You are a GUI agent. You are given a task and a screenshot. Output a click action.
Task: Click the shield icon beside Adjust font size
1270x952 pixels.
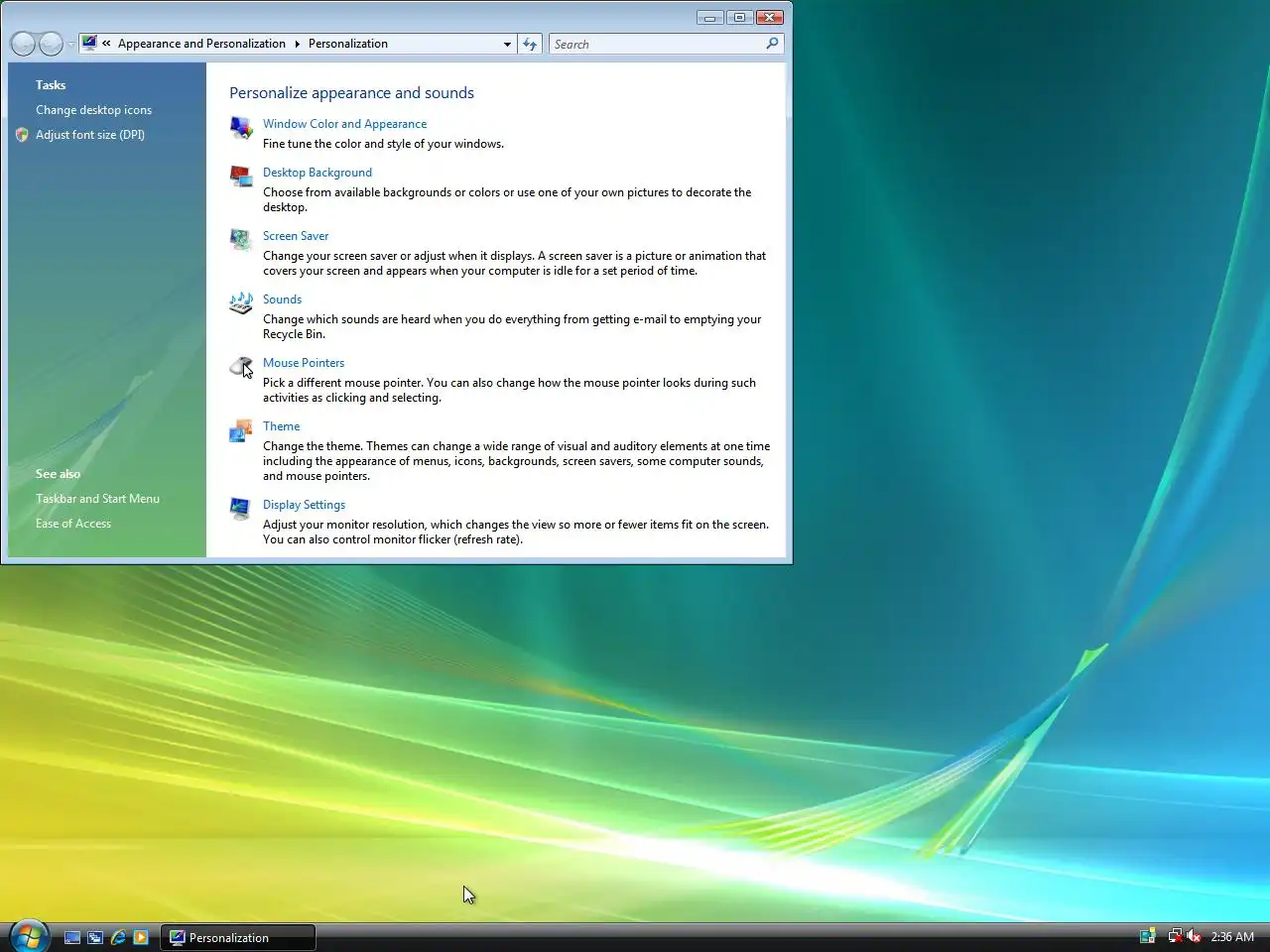[23, 135]
